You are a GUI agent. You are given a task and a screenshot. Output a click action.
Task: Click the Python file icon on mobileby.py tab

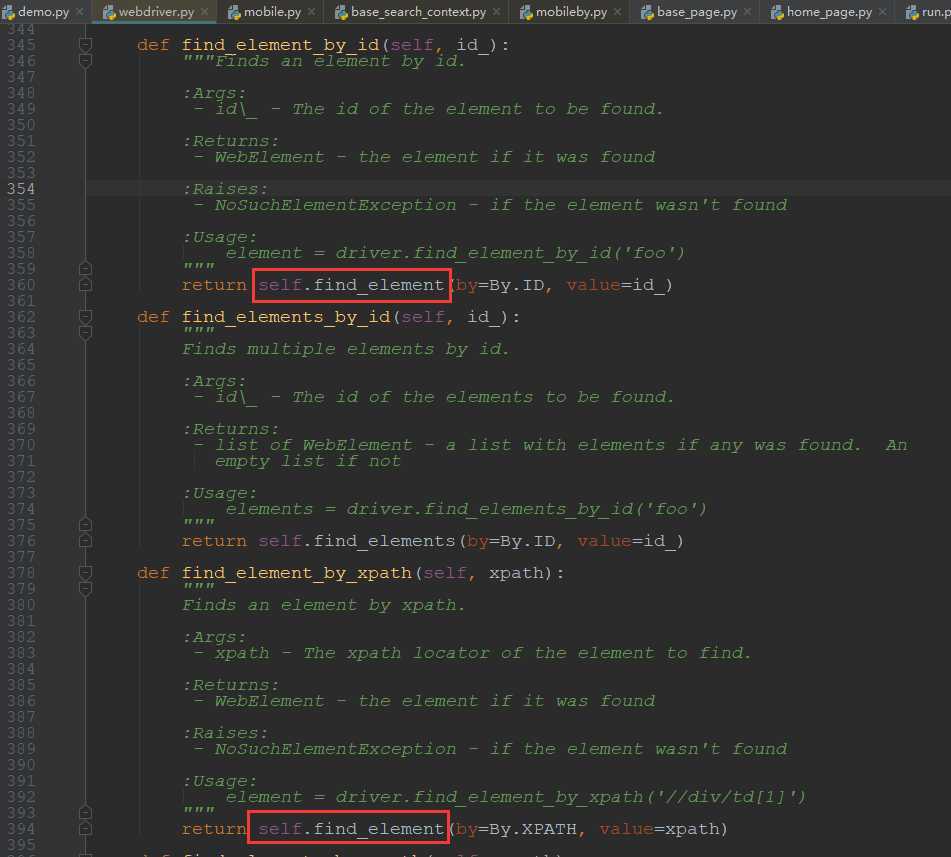(x=526, y=12)
